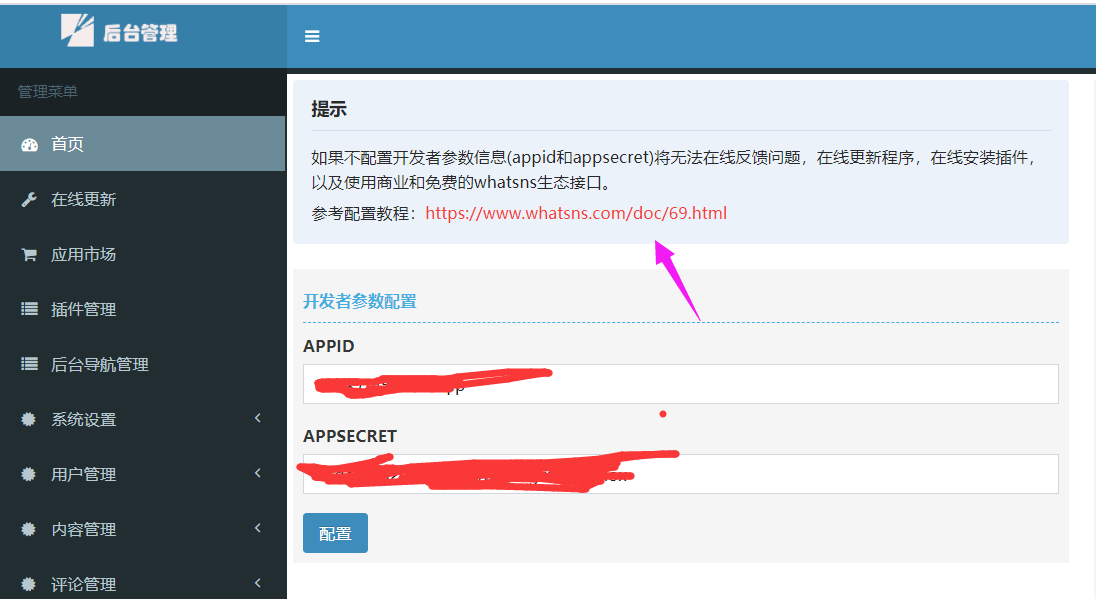Click the list icon beside 后台导航管理
This screenshot has height=599, width=1096.
click(29, 364)
